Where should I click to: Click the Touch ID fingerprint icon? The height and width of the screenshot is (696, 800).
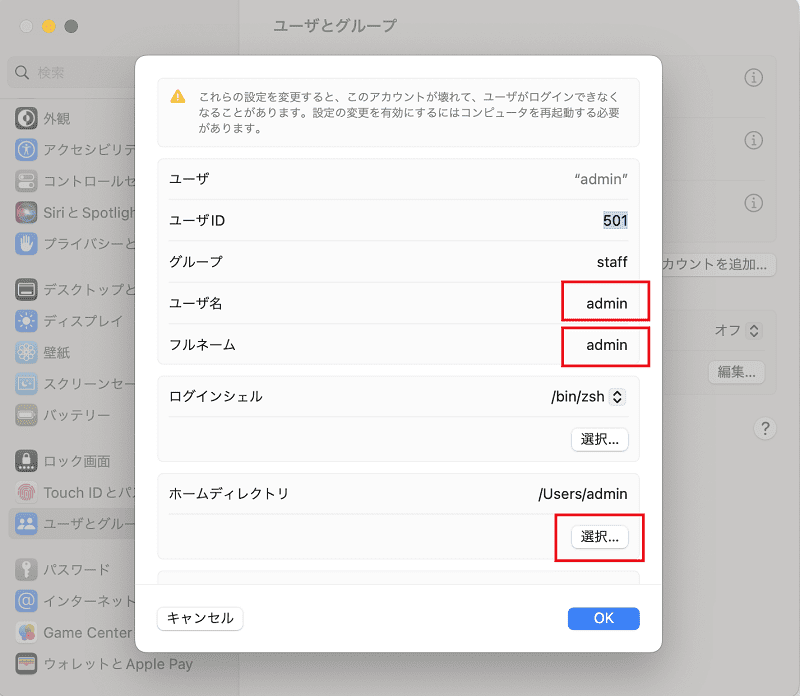tap(26, 492)
